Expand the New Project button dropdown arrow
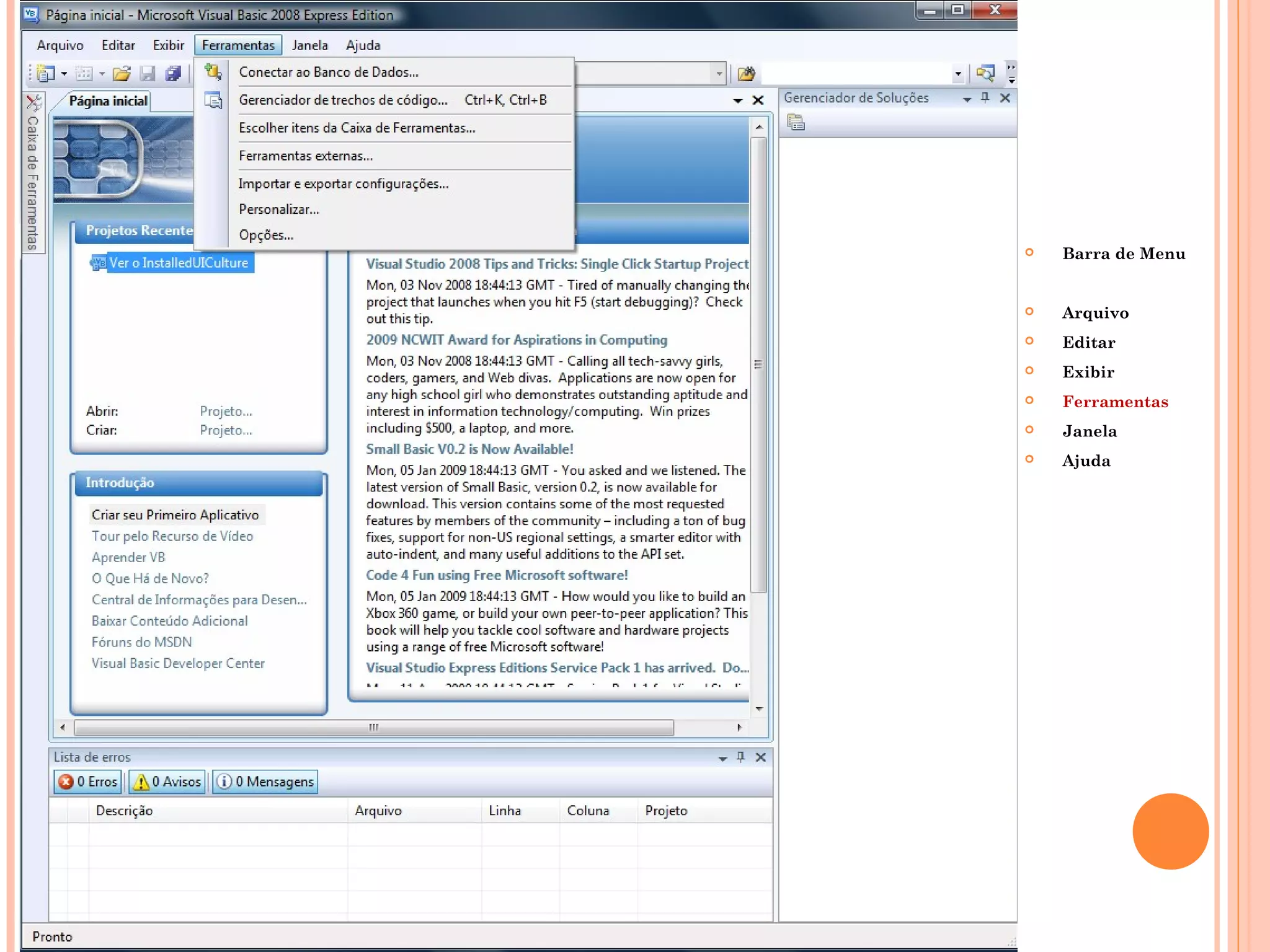This screenshot has width=1270, height=952. coord(64,74)
